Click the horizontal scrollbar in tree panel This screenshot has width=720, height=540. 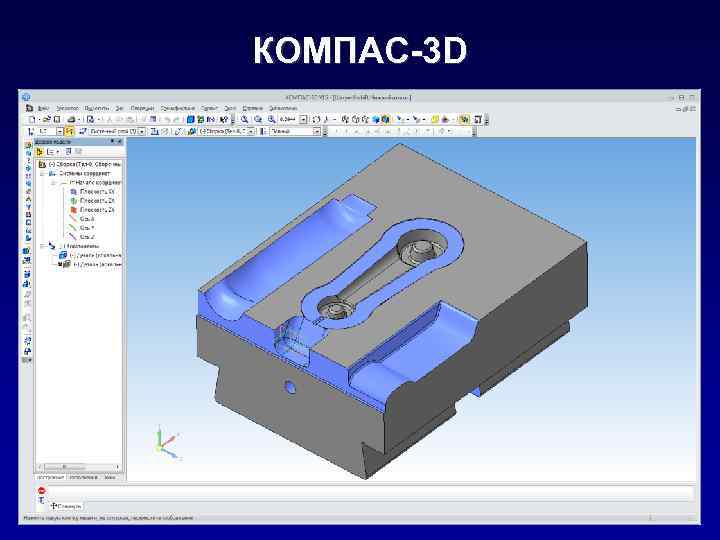[x=79, y=467]
